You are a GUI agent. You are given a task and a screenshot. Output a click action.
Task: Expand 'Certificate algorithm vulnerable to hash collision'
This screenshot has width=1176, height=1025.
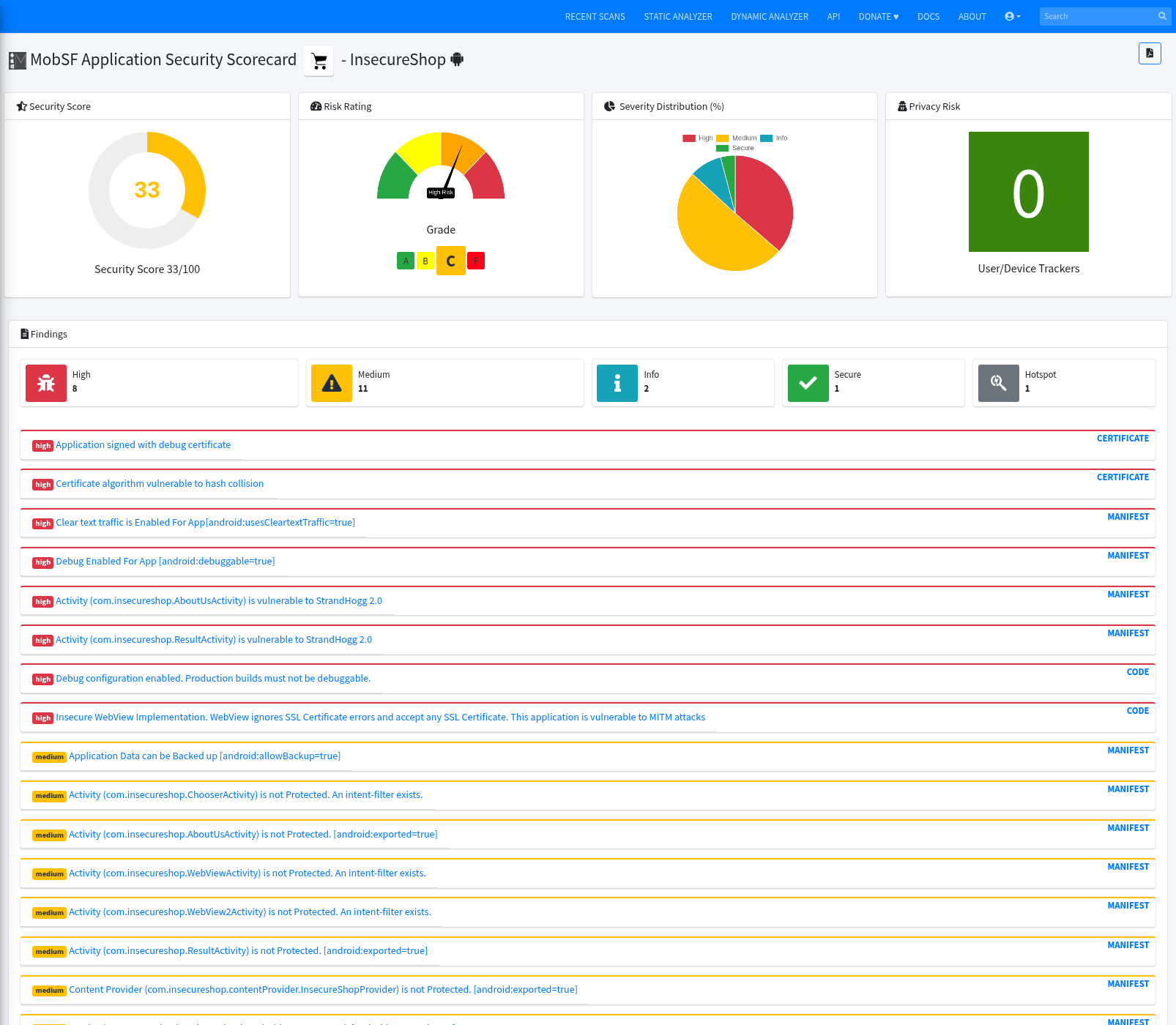tap(160, 483)
